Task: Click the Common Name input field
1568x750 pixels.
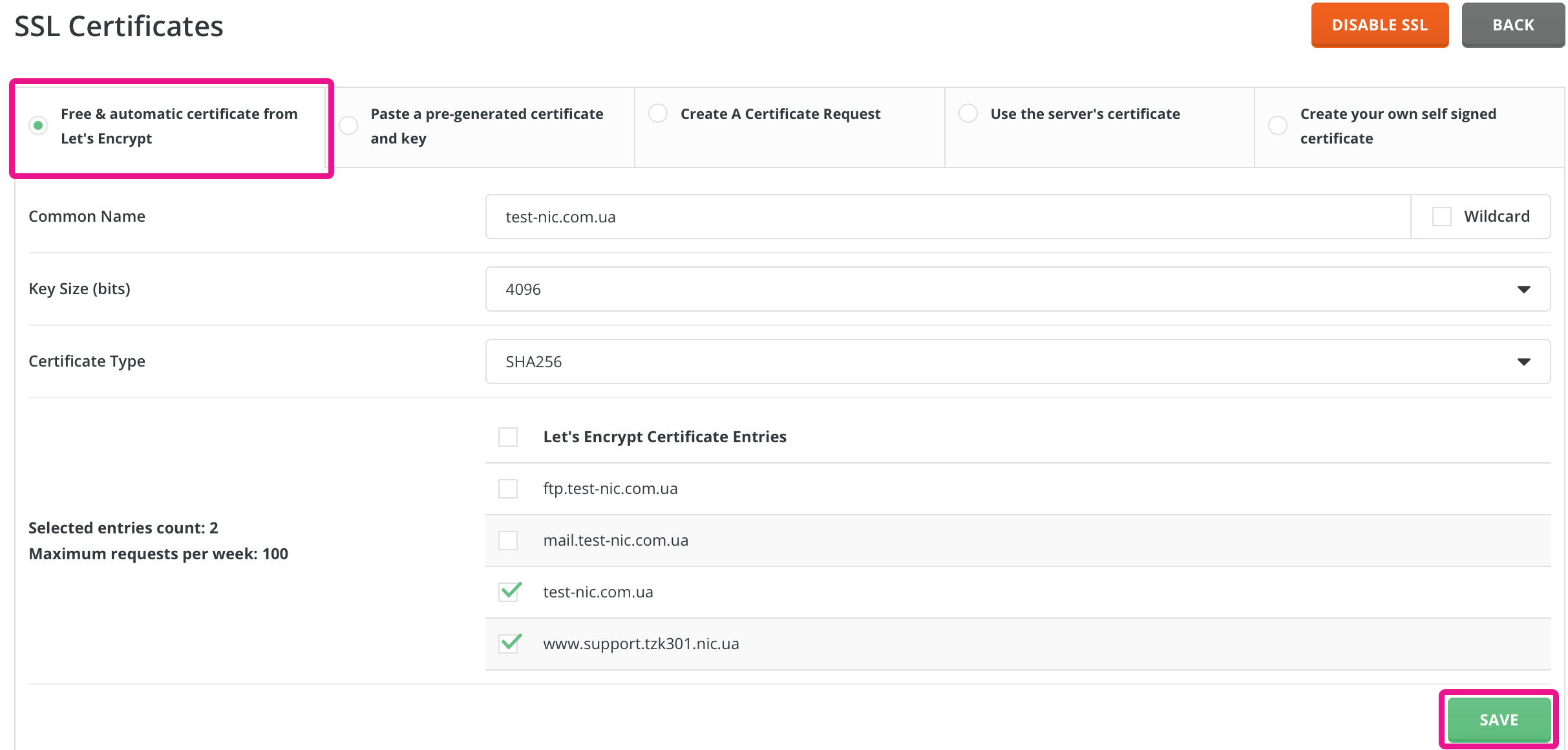Action: click(x=947, y=217)
